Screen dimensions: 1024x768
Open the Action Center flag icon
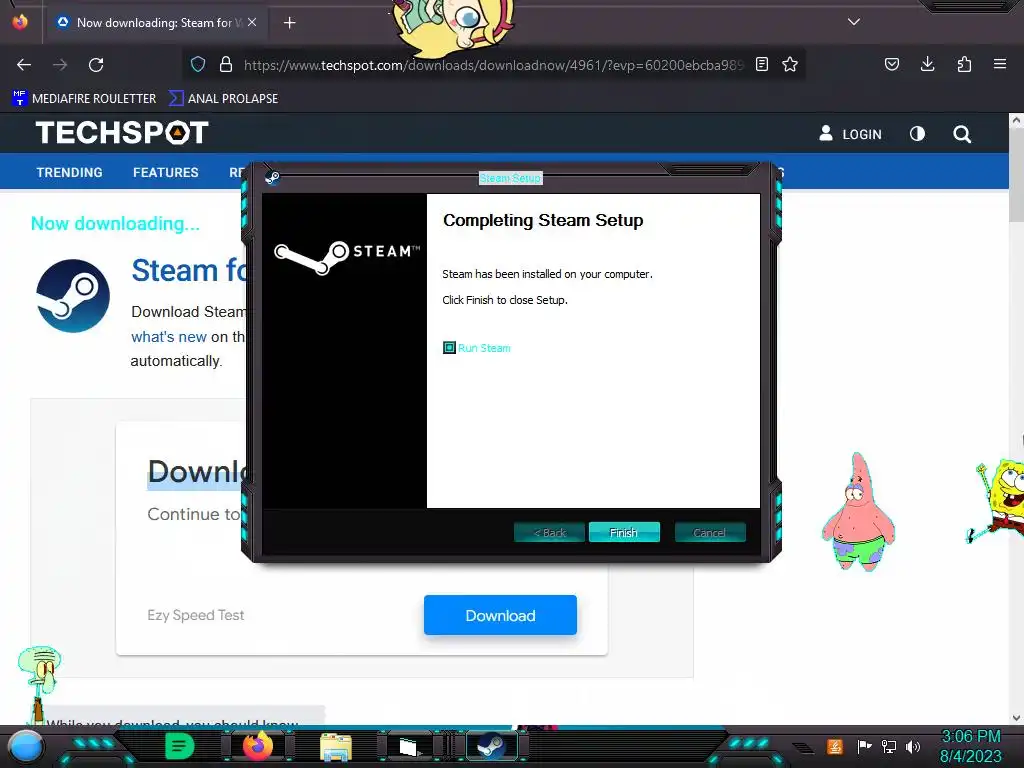pos(864,746)
